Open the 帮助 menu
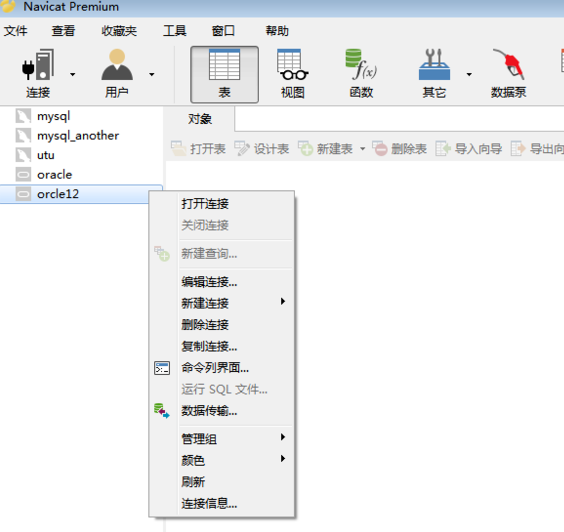Screen dimensions: 564x532 coord(277,31)
